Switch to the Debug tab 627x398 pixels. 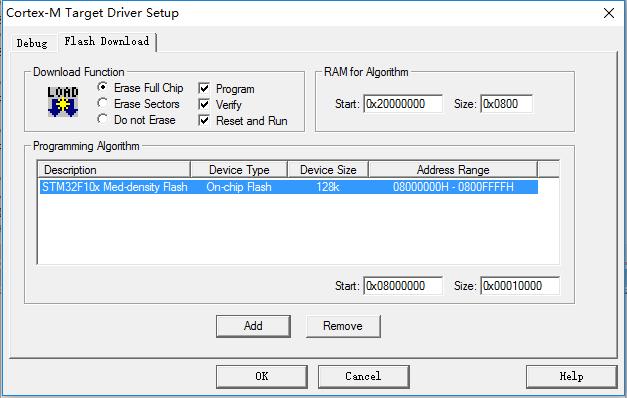pos(32,43)
